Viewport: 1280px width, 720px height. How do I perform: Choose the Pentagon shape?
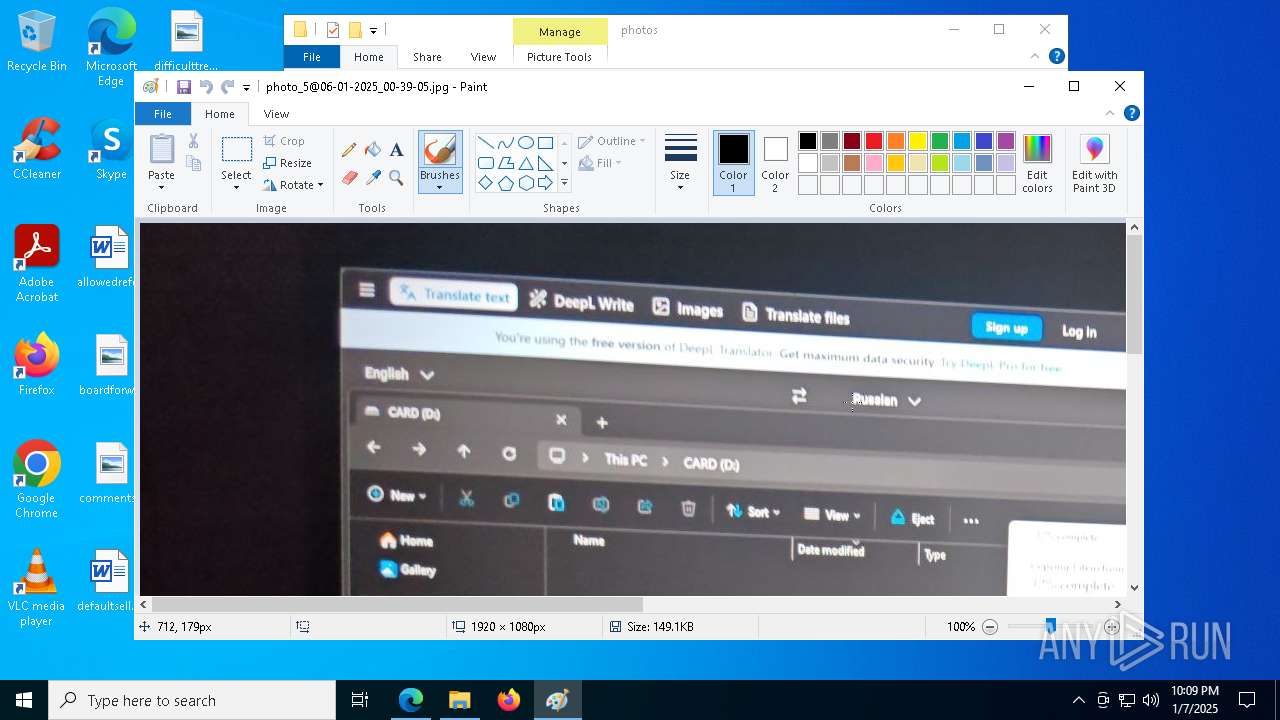(505, 183)
